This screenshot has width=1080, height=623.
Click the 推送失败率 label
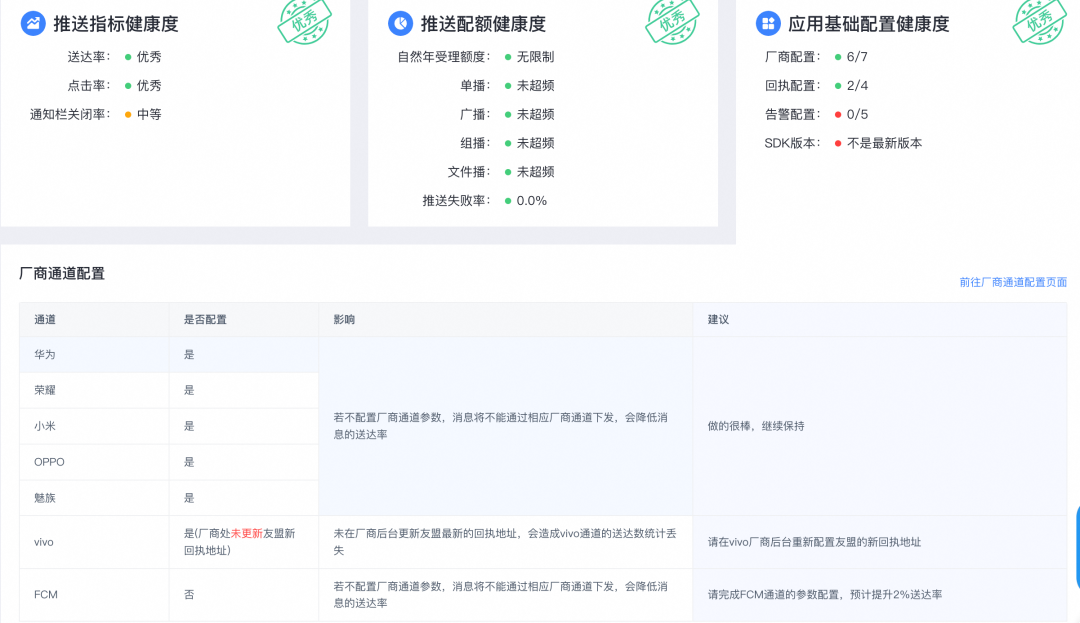456,201
